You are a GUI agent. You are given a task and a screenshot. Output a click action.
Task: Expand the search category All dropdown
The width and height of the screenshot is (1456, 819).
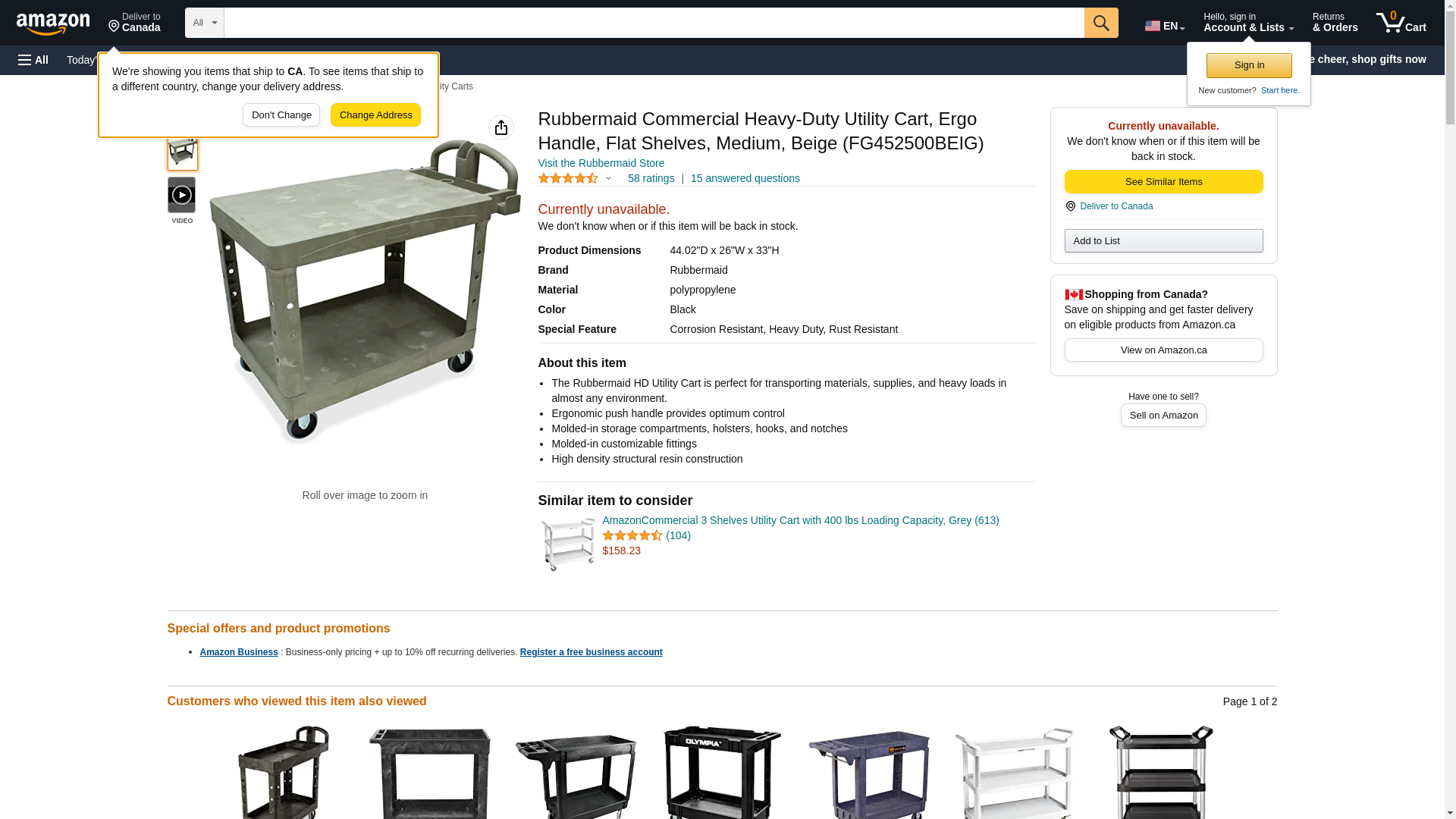tap(205, 23)
